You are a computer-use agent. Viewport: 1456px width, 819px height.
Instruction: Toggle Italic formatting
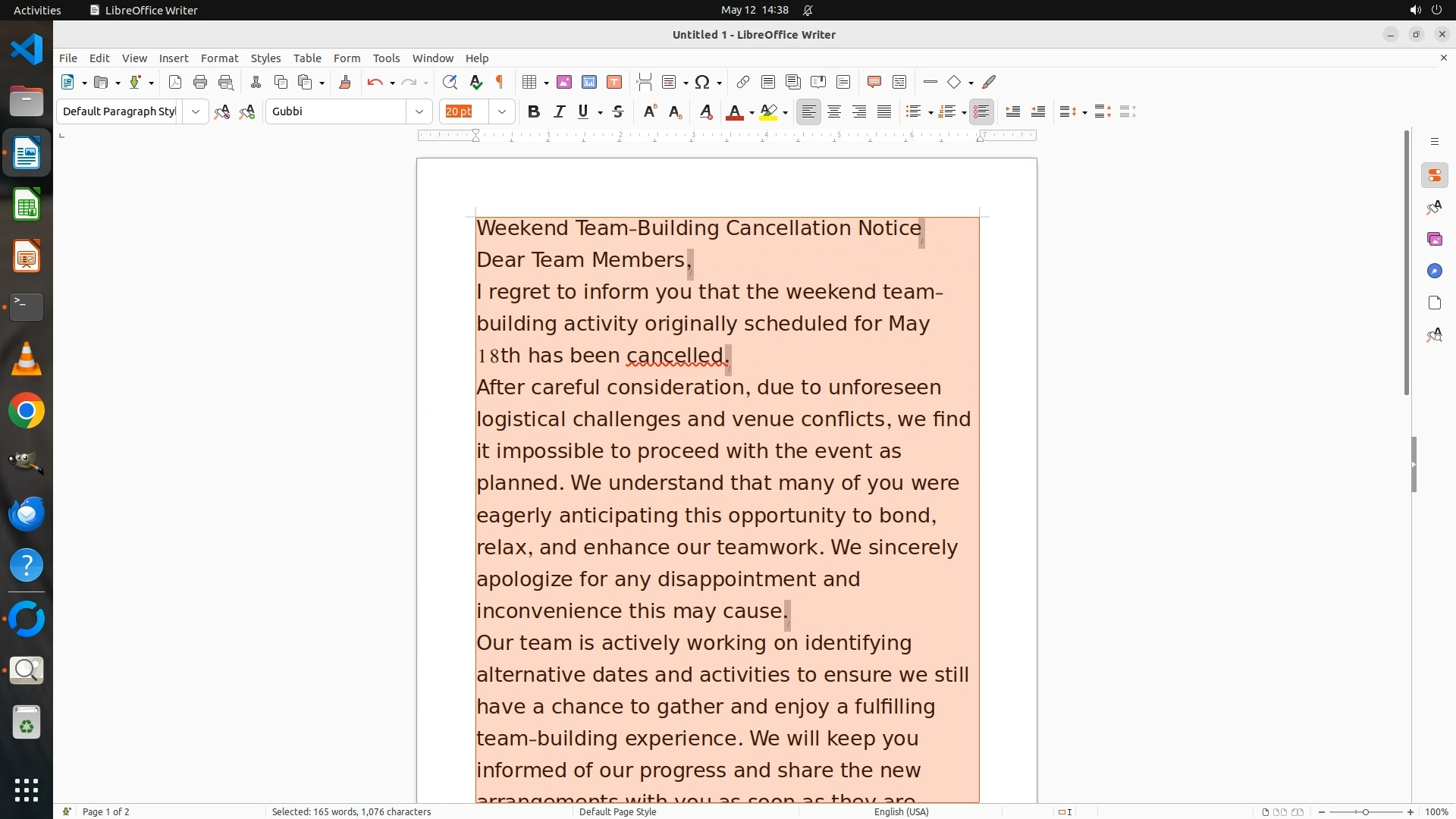click(559, 111)
